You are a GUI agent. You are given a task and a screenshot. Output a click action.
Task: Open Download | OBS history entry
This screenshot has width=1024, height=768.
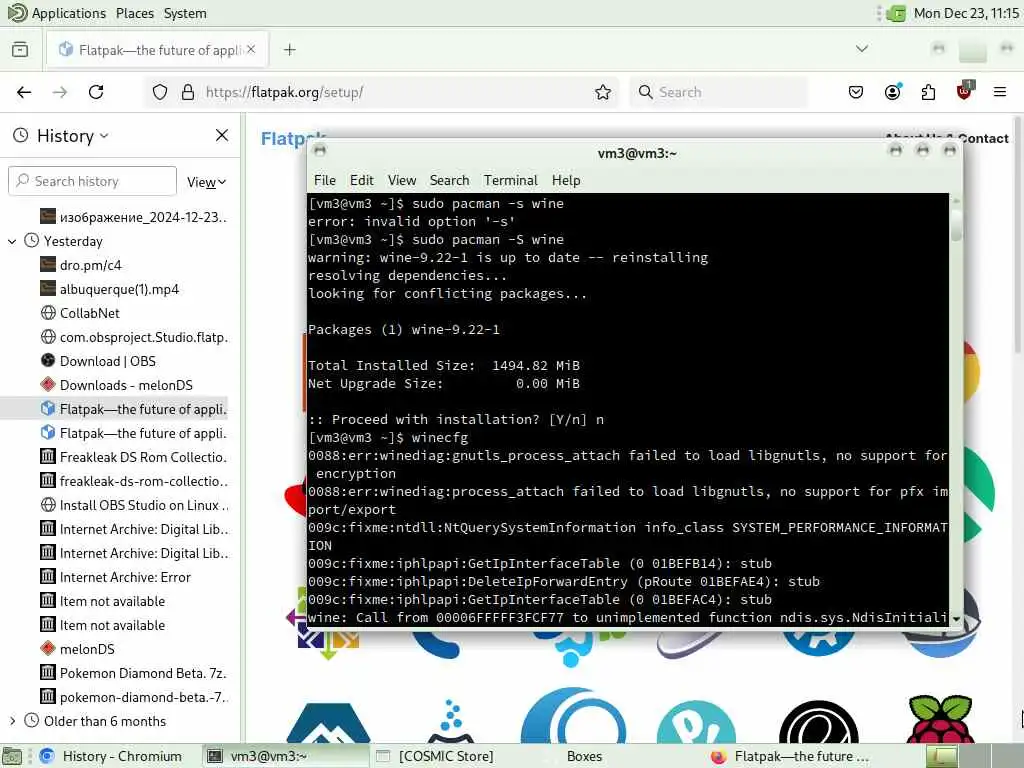tap(108, 361)
